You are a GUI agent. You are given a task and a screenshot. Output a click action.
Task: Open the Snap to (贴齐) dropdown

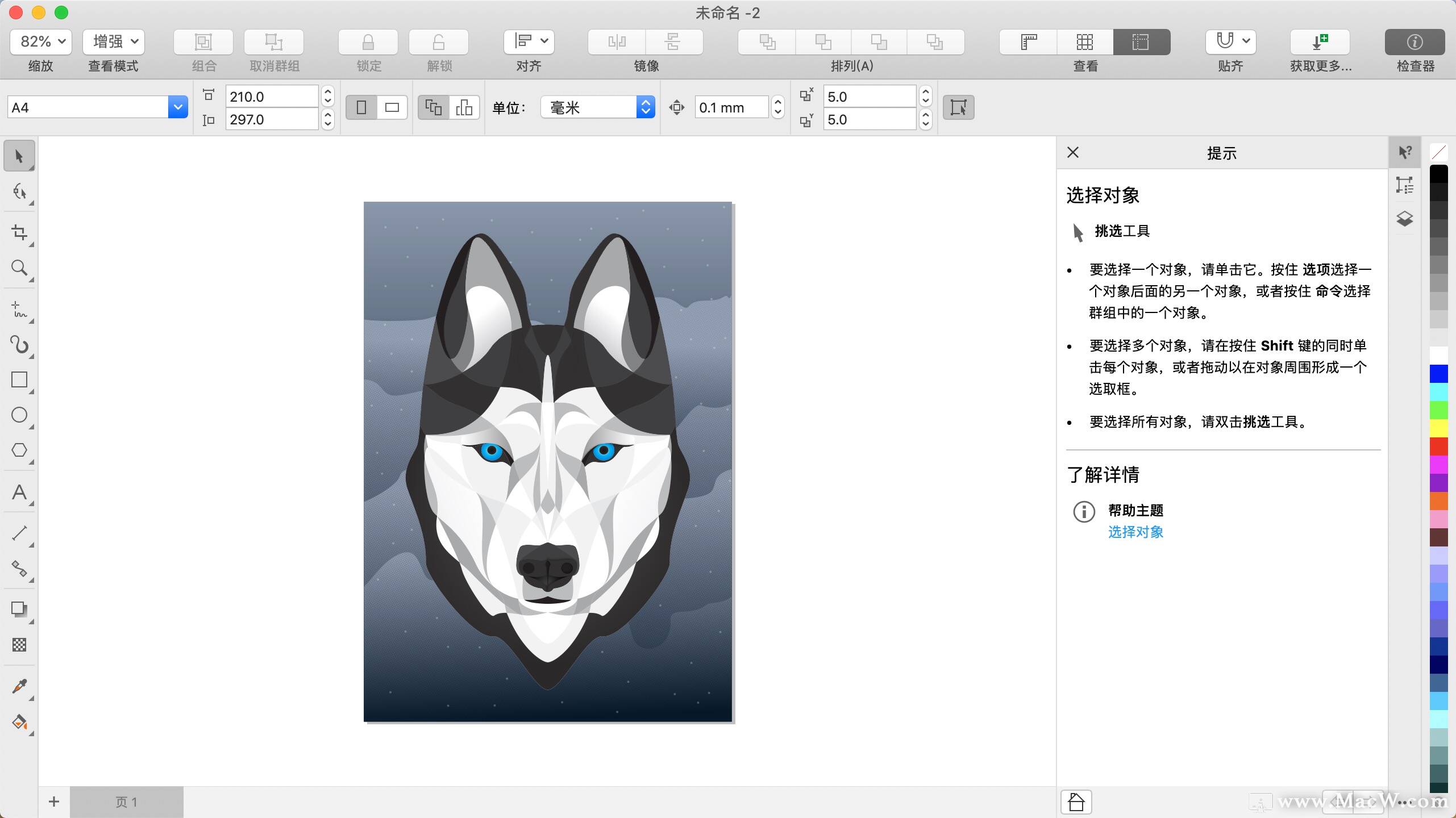(x=1230, y=41)
